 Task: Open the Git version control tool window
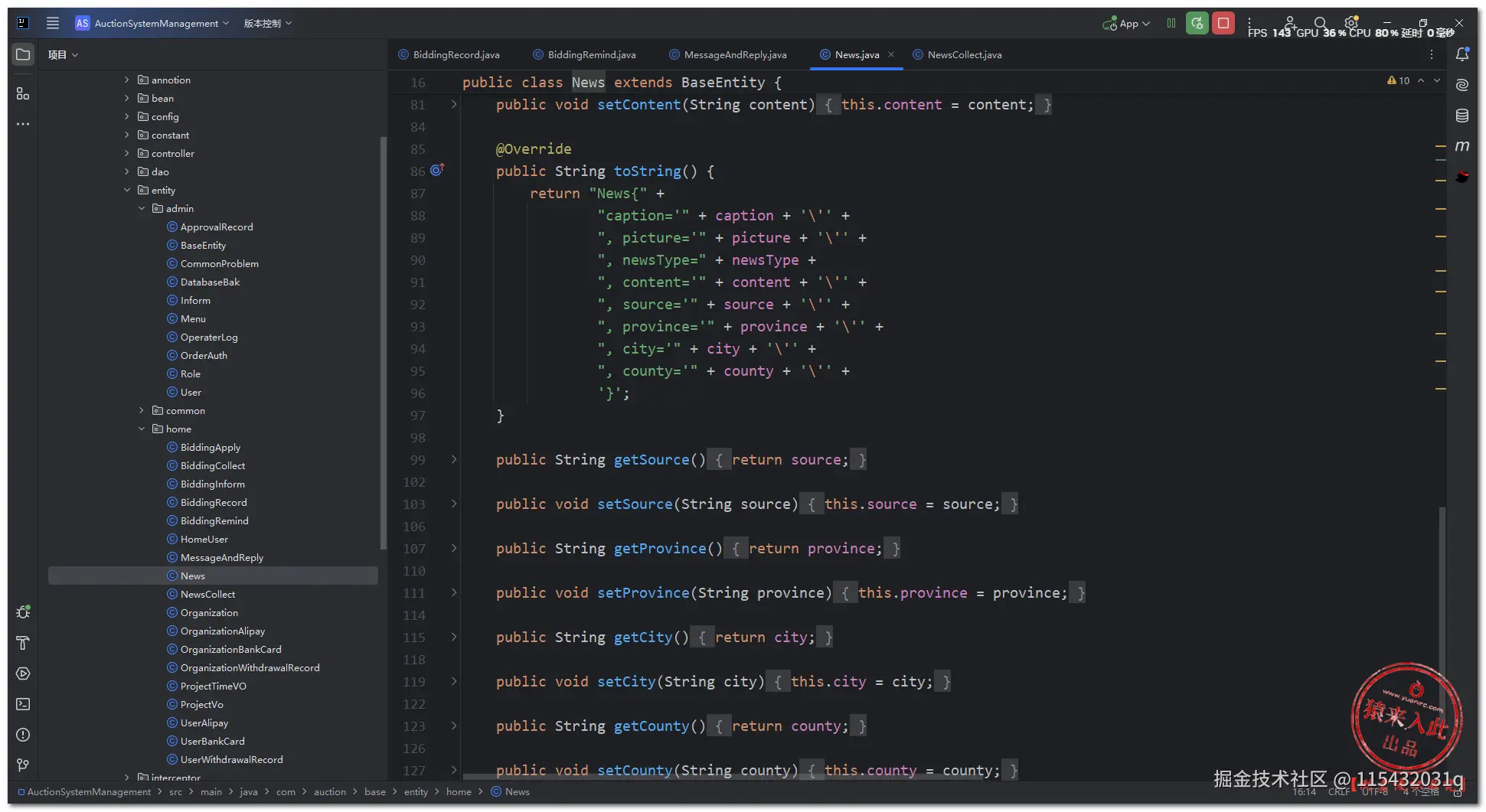click(x=23, y=765)
